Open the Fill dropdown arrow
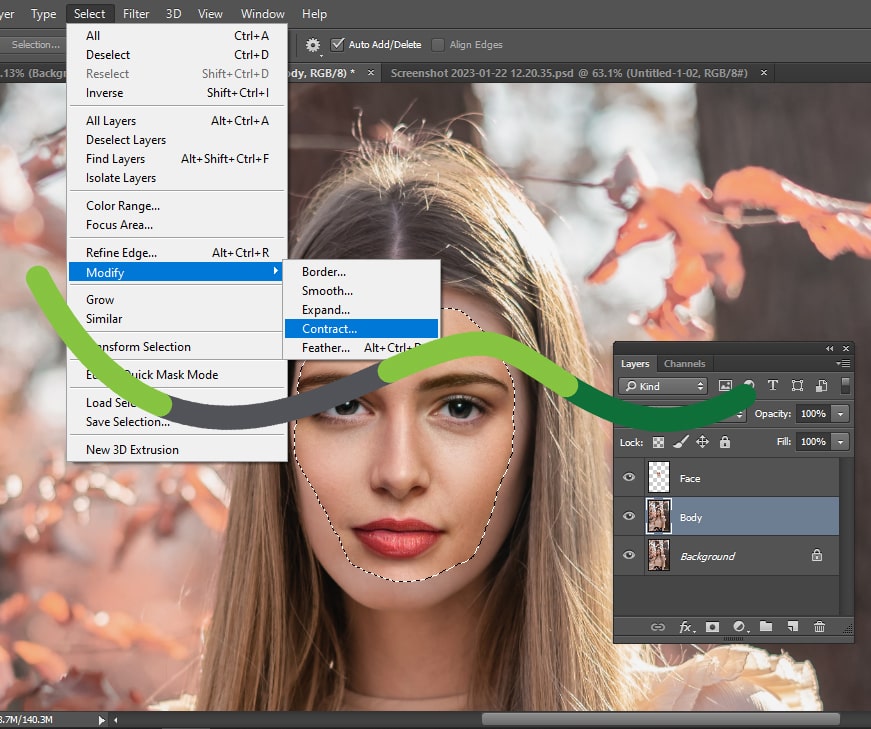Screen dimensions: 871x729 tap(841, 441)
